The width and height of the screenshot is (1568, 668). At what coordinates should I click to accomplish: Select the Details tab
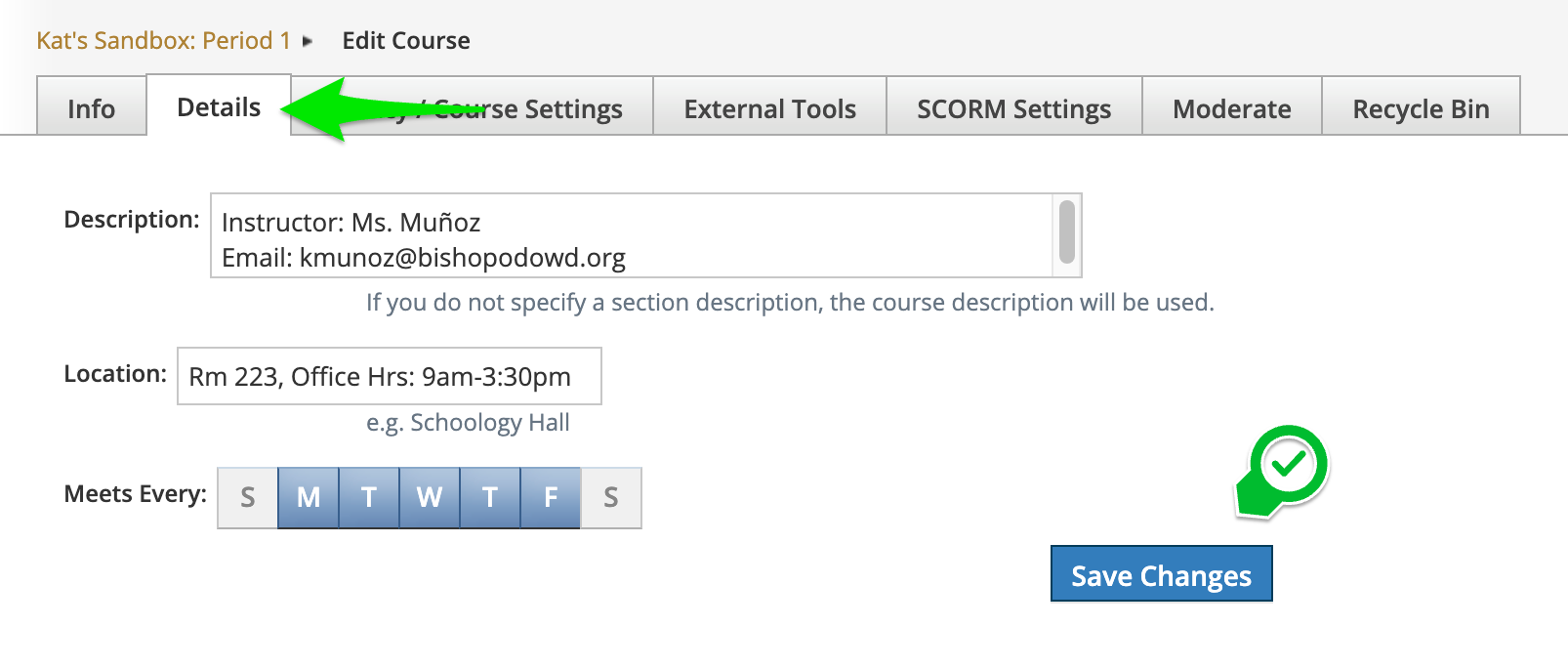click(x=219, y=107)
